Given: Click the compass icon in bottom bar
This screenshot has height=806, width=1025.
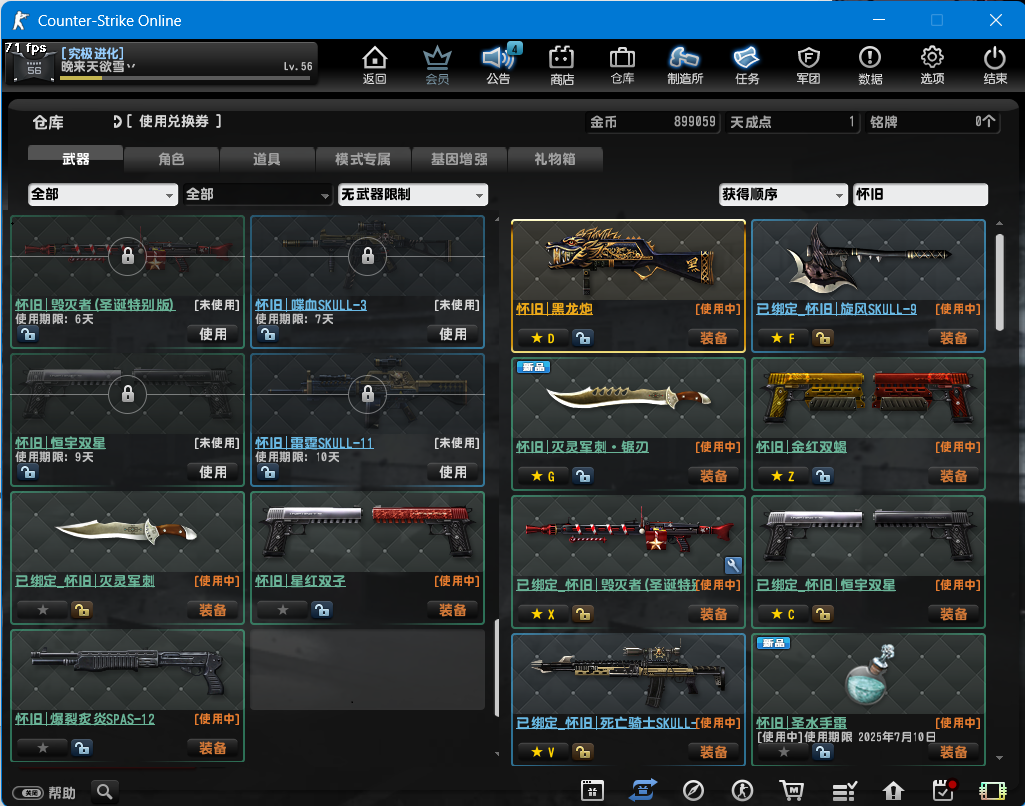Looking at the screenshot, I should pos(693,790).
